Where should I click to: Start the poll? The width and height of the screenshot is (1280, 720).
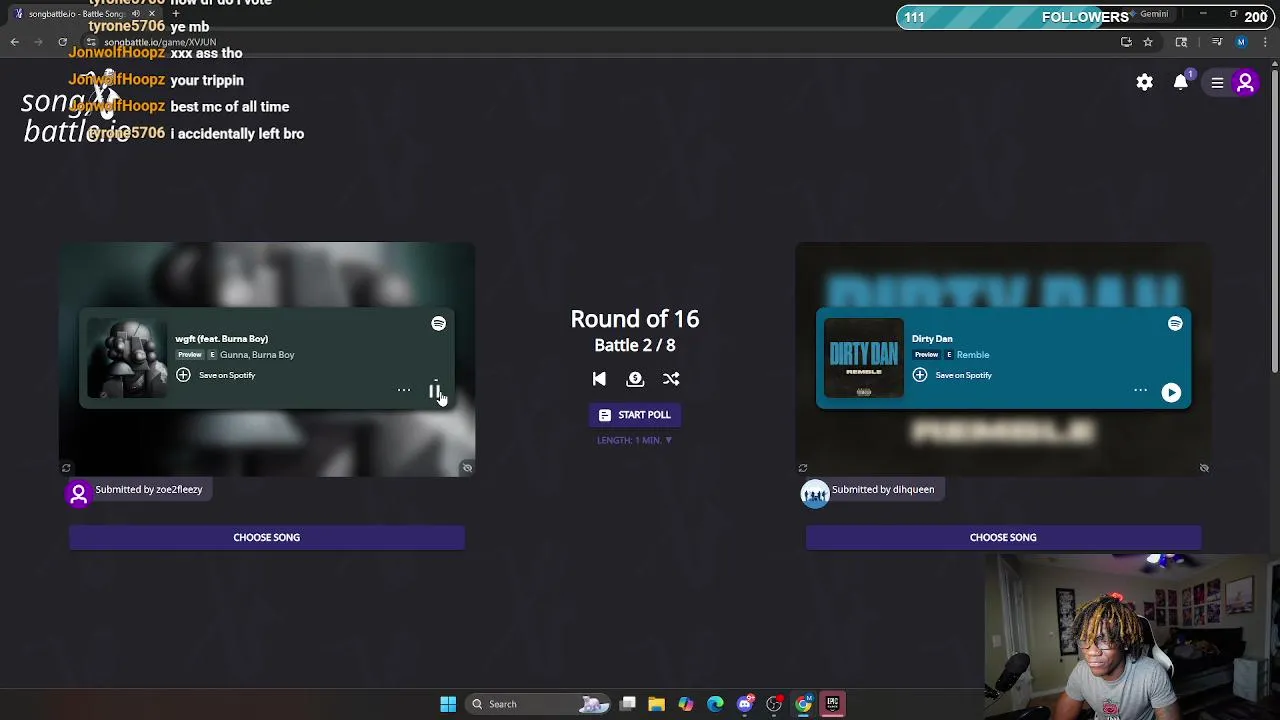(x=635, y=415)
